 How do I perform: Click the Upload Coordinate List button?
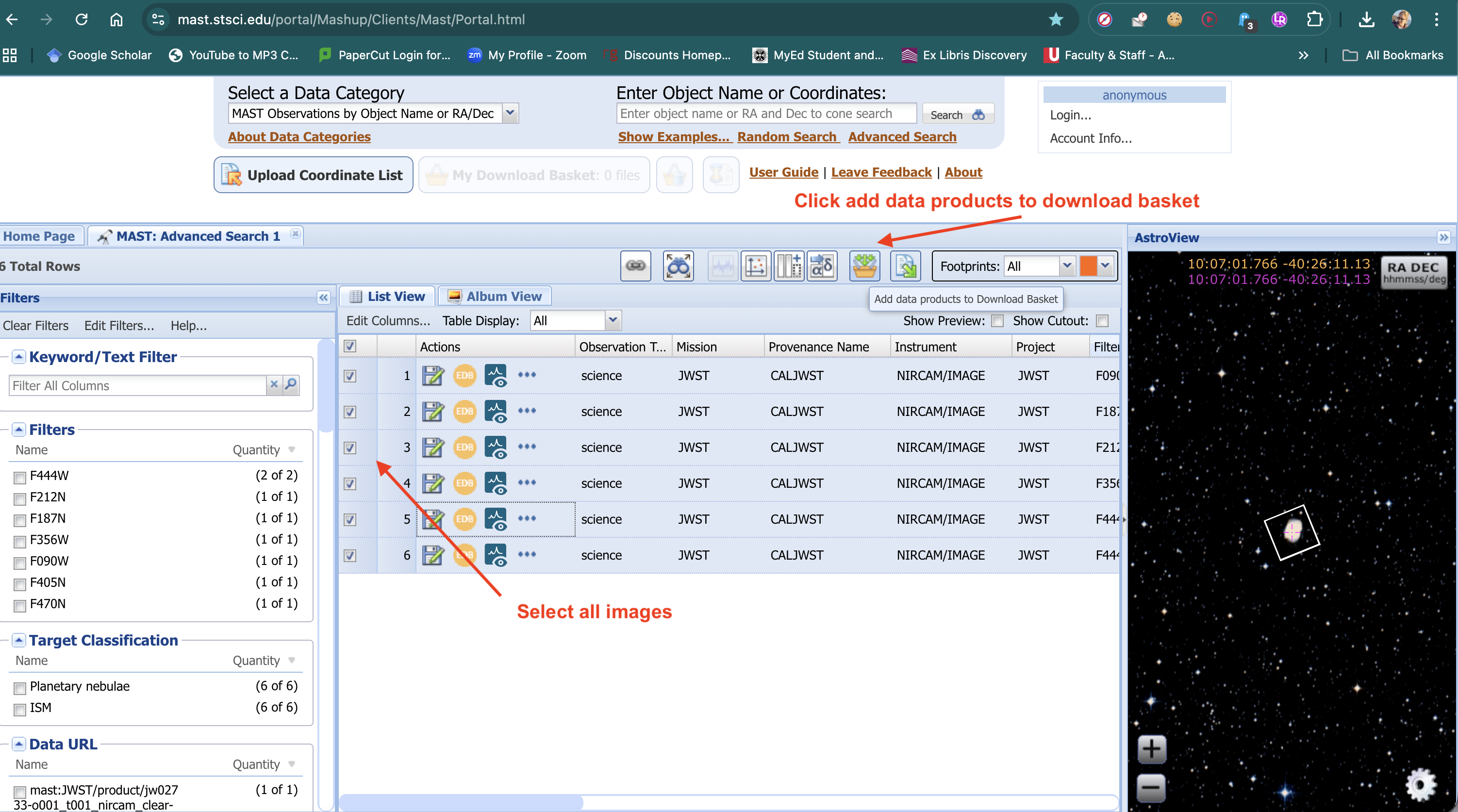coord(314,175)
